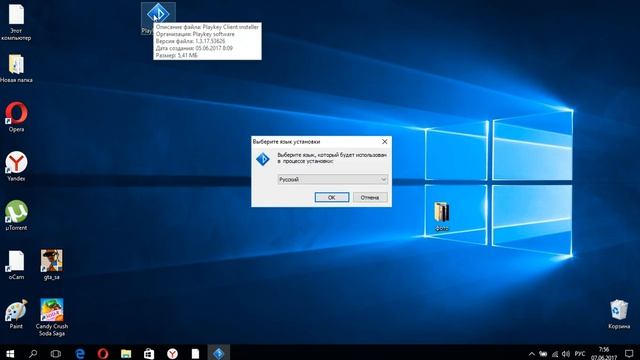Image resolution: width=640 pixels, height=360 pixels.
Task: Confirm language with the OK button
Action: click(x=332, y=197)
